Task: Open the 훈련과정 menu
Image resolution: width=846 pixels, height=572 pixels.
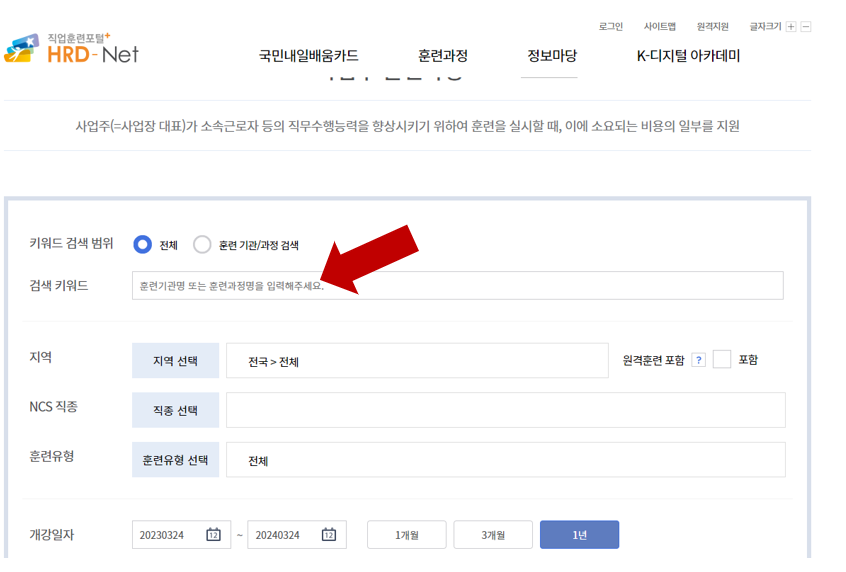Action: tap(443, 56)
